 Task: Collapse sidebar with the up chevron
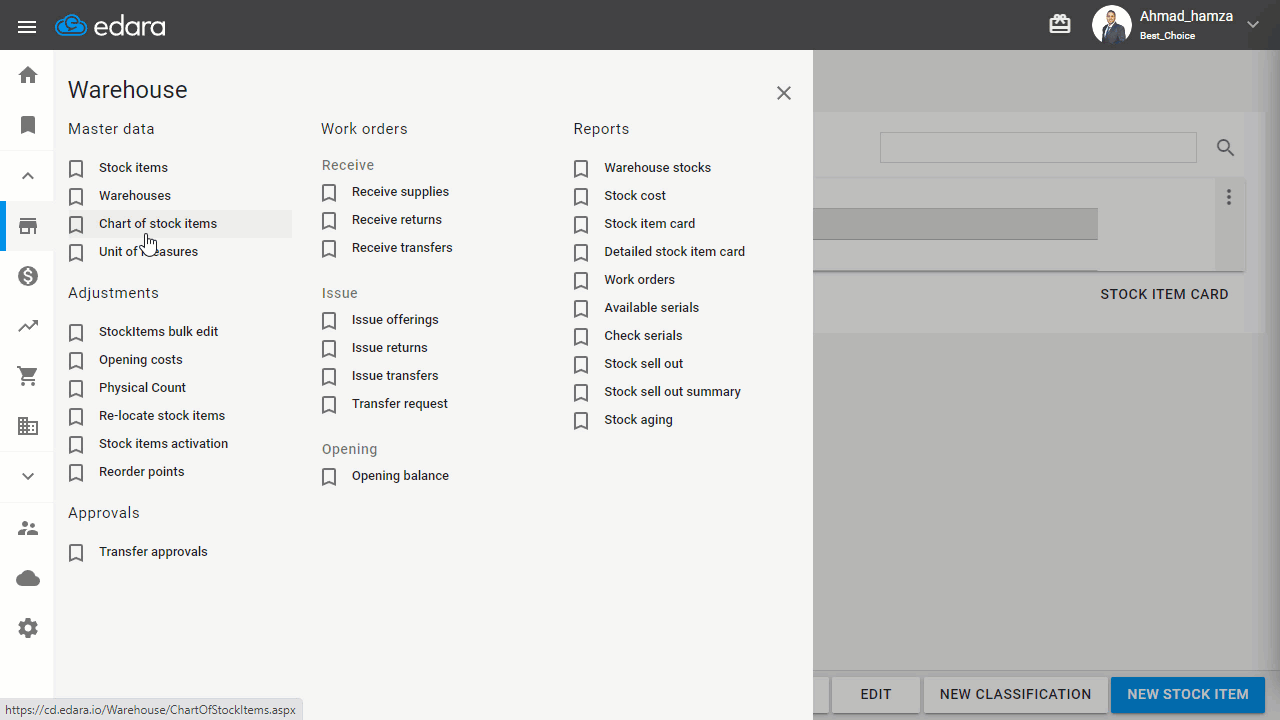coord(28,176)
